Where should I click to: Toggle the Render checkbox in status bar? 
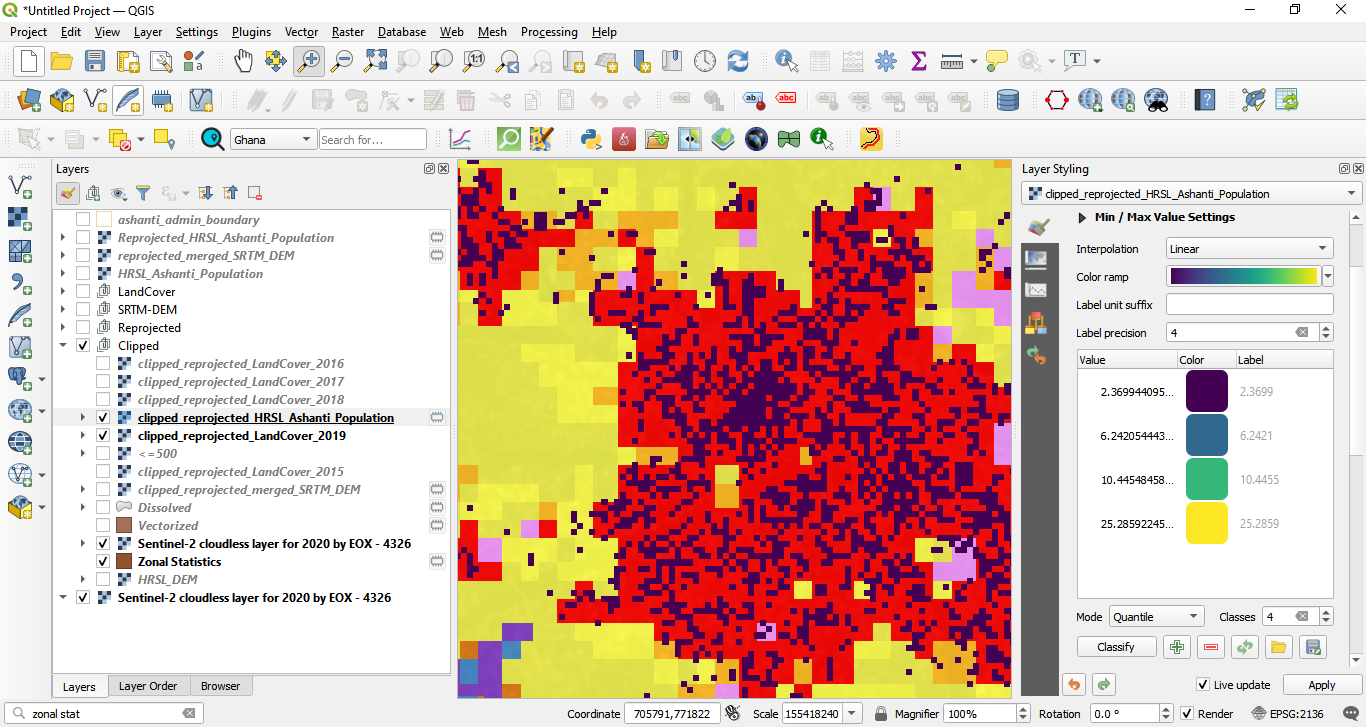(1187, 714)
